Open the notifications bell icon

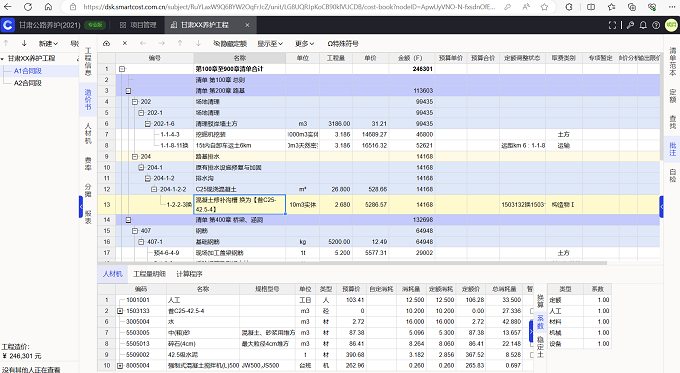[643, 25]
